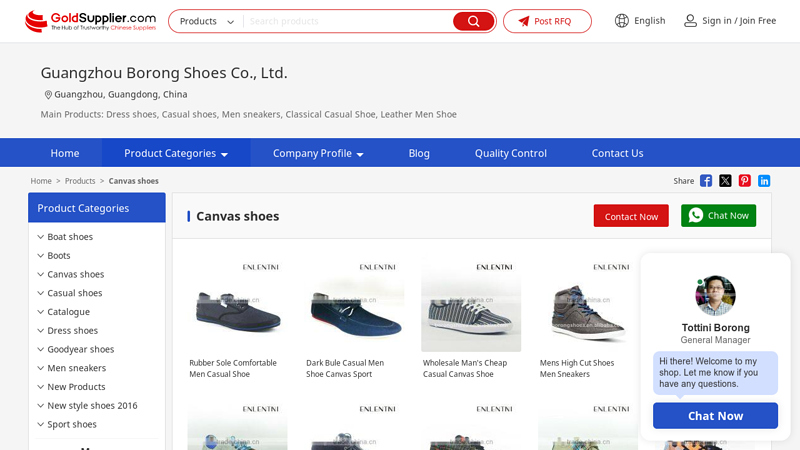Open the Products search type dropdown

(x=207, y=21)
